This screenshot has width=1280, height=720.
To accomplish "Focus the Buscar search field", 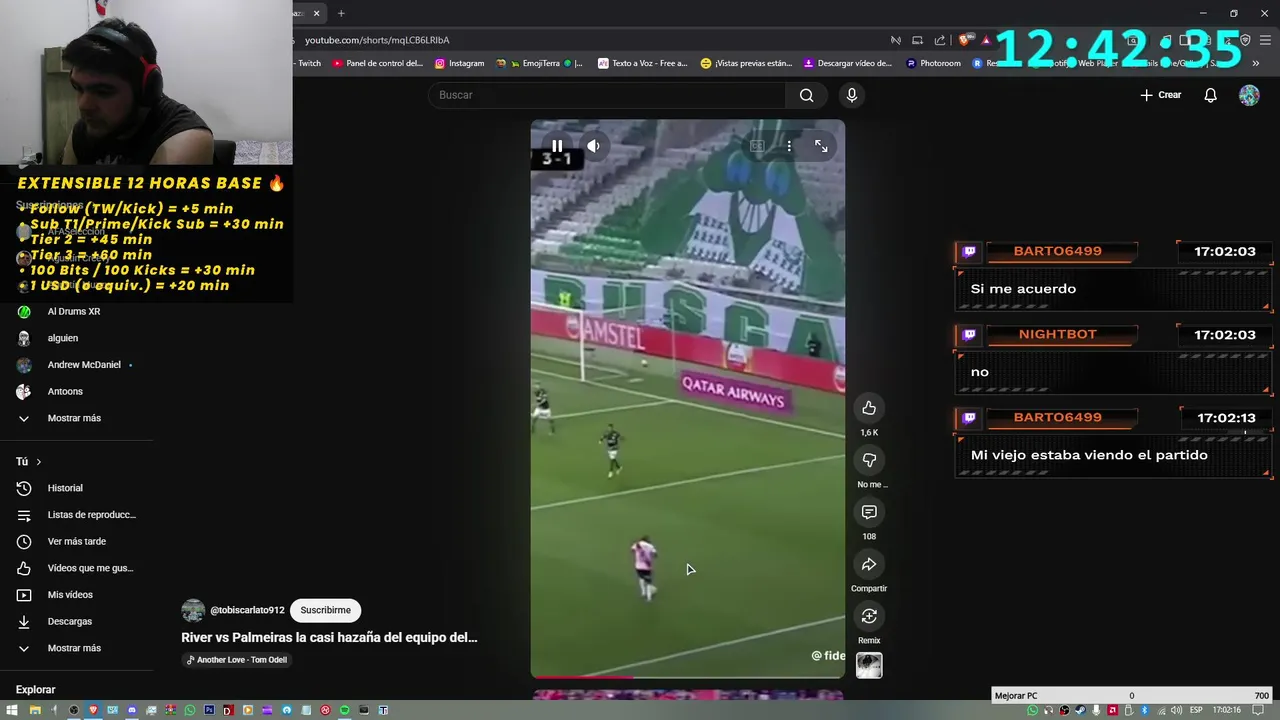I will 607,95.
